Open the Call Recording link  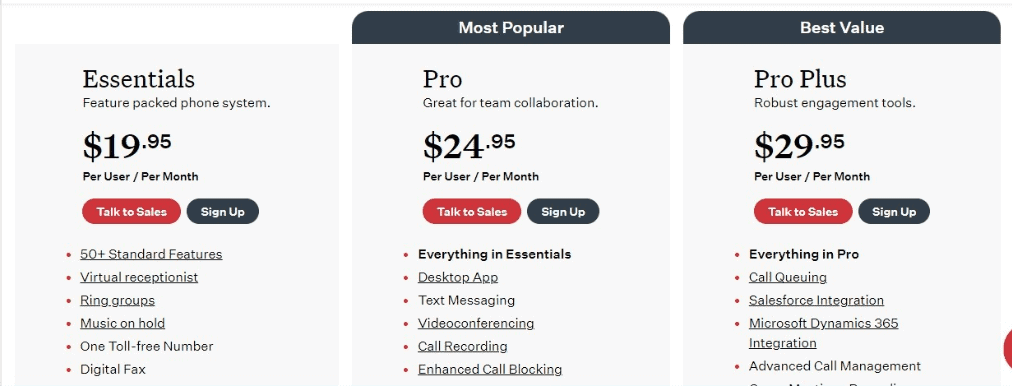tap(462, 347)
